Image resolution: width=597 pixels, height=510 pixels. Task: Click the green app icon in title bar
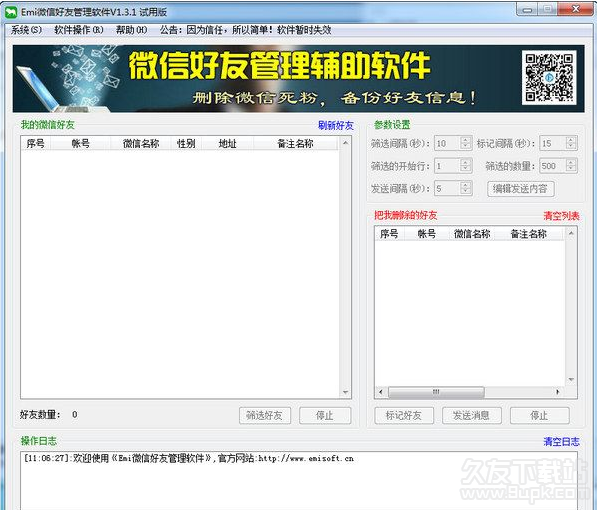coord(11,12)
